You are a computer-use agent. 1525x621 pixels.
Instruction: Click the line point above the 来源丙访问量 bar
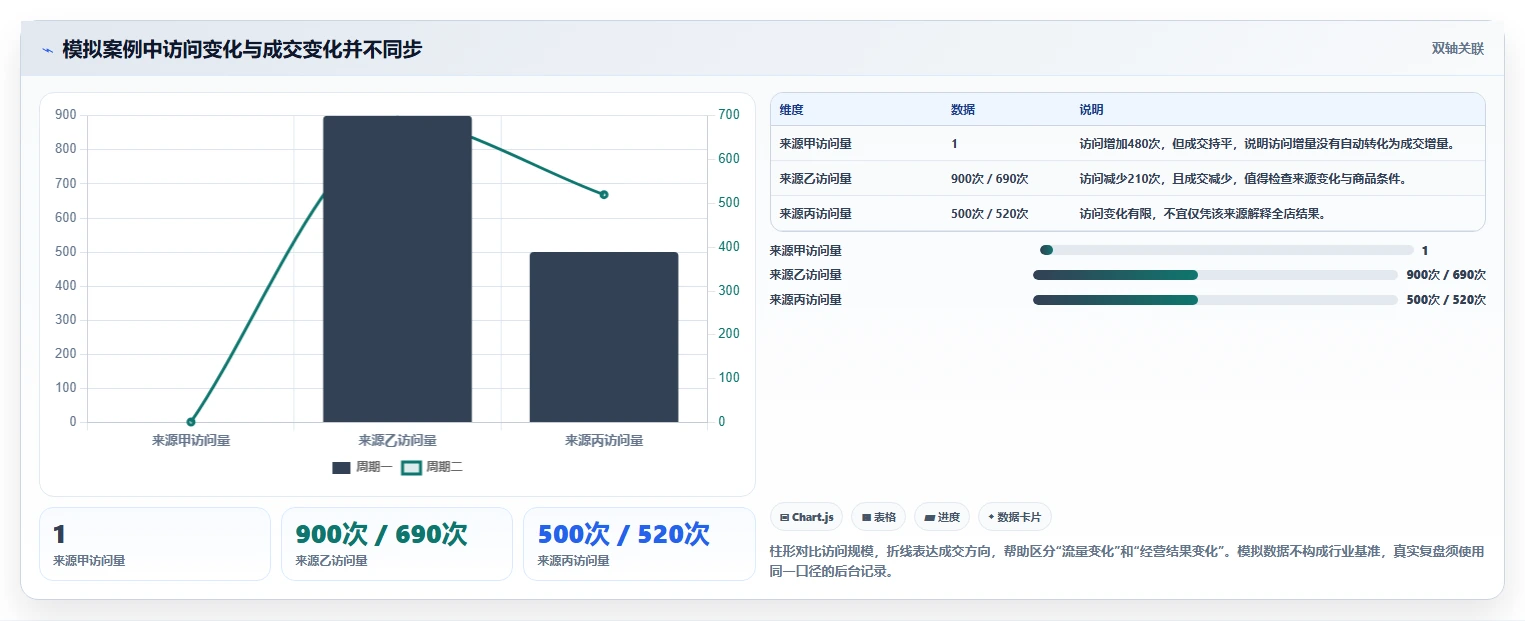click(604, 194)
